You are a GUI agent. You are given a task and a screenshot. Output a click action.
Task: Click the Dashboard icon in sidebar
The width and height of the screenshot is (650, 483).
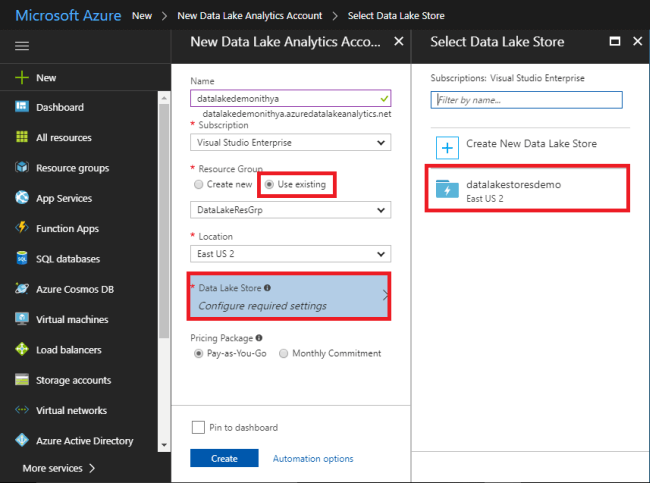pos(21,107)
